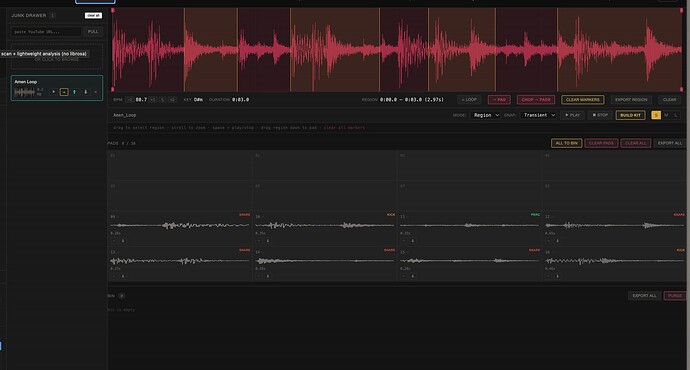The height and width of the screenshot is (370, 690).
Task: Open the Snap dropdown showing Transient
Action: 539,115
